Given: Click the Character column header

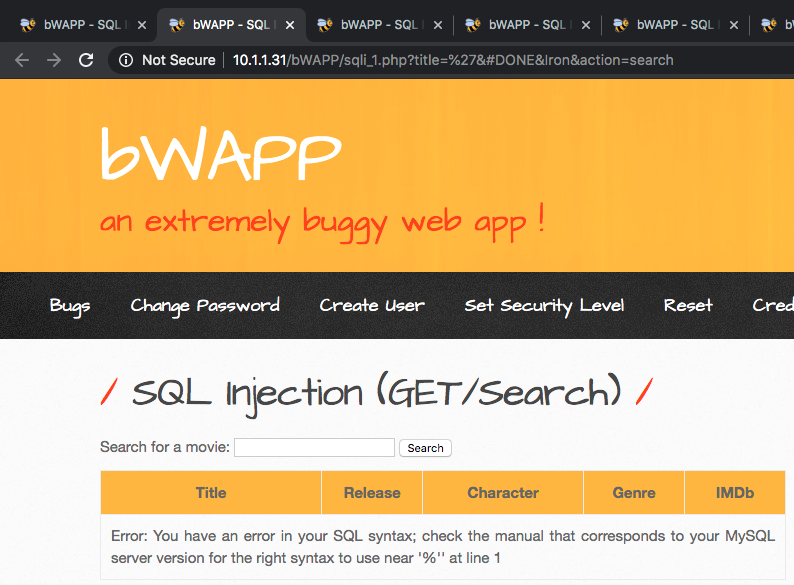Looking at the screenshot, I should [503, 493].
